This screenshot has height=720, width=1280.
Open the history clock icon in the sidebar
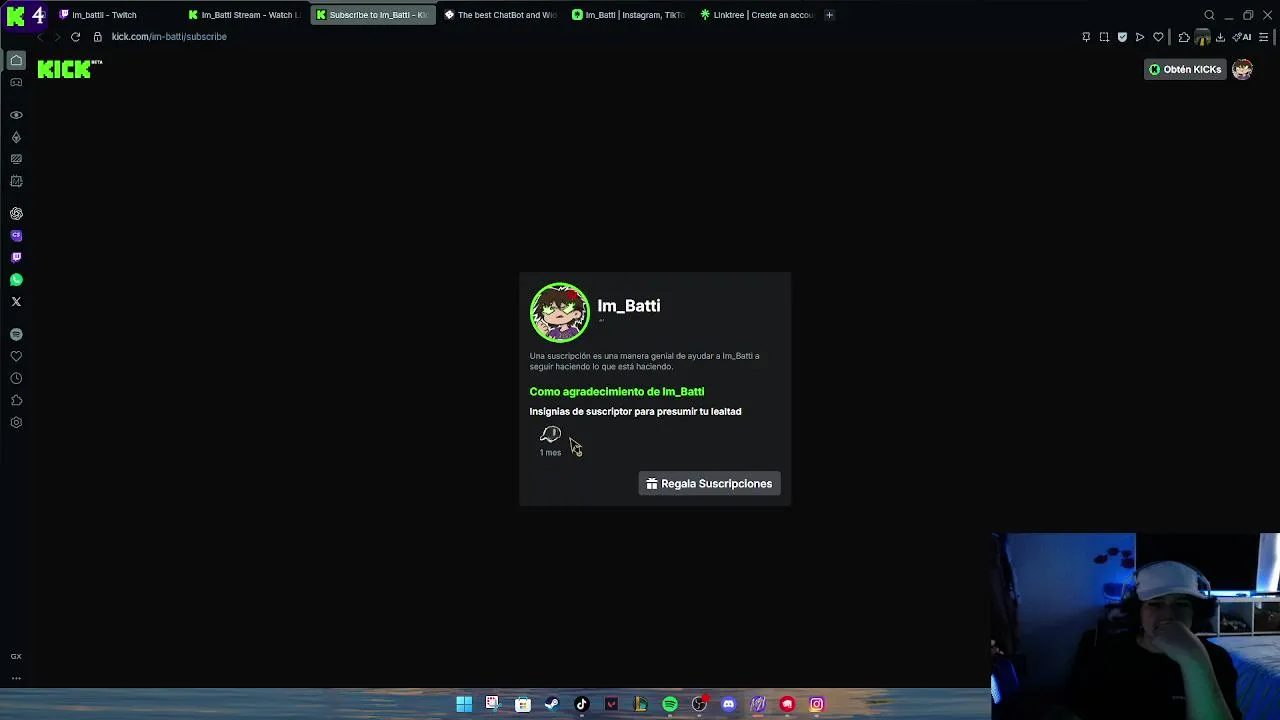(16, 379)
